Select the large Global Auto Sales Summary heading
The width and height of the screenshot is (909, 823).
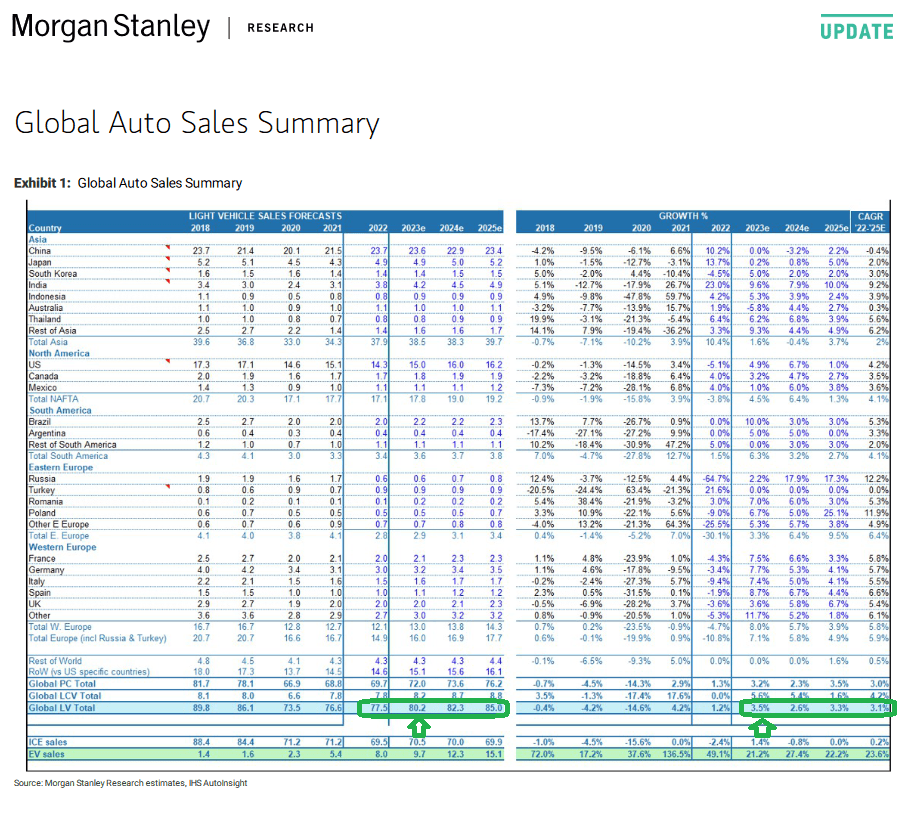197,123
